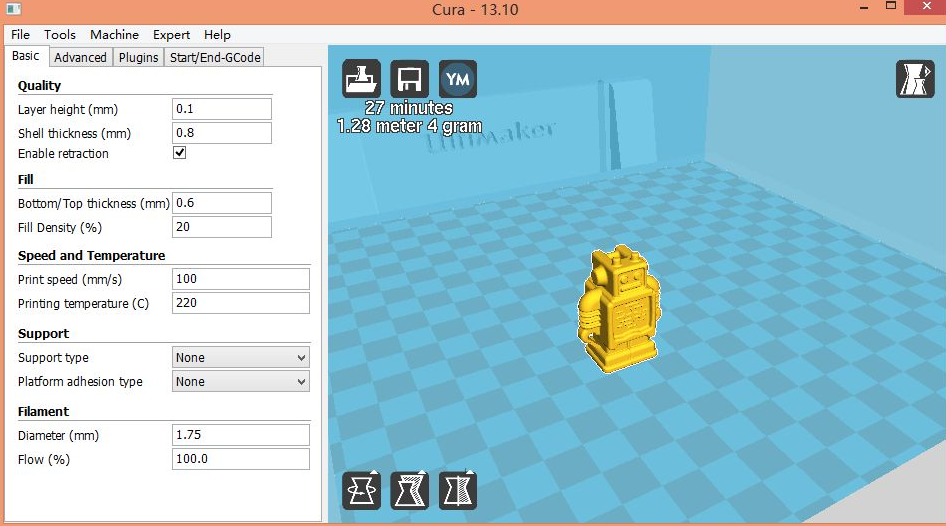Open the Machine menu

click(114, 34)
